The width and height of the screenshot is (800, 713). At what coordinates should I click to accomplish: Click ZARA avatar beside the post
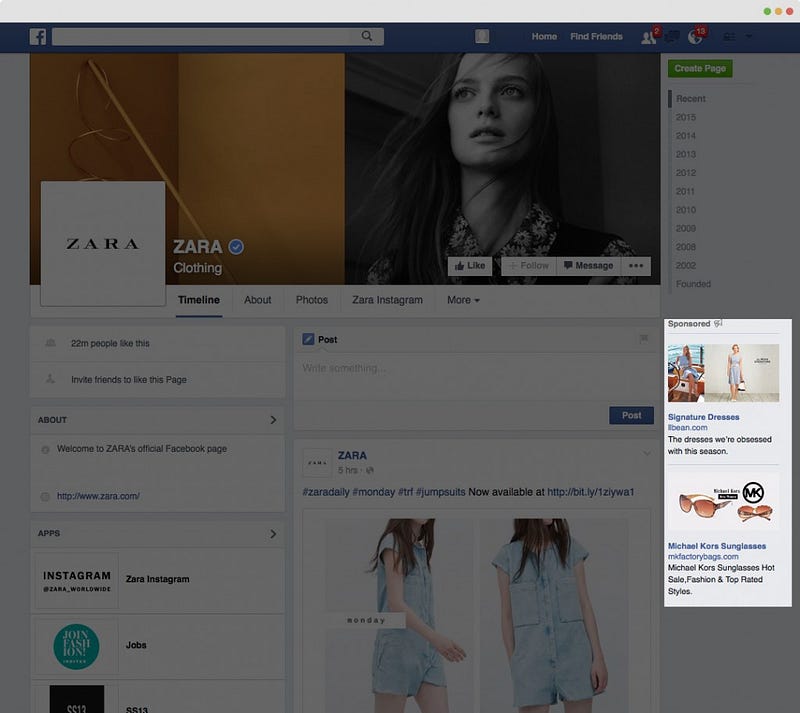(317, 463)
